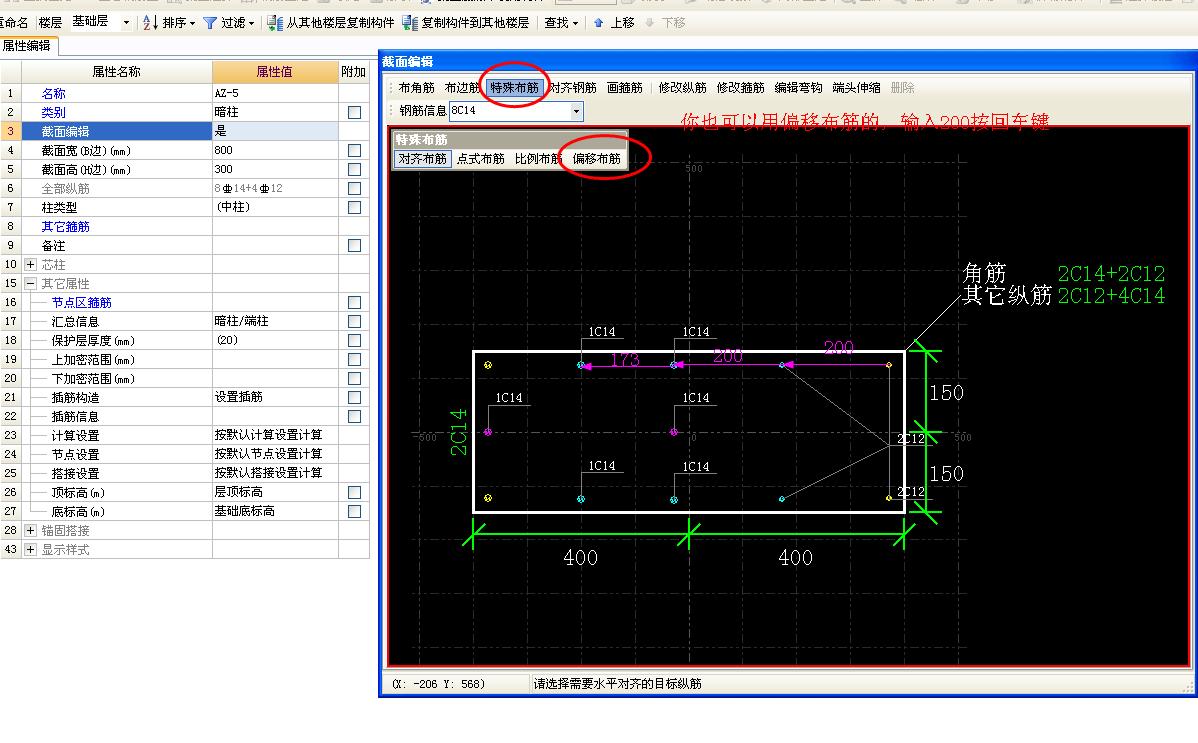Click the 复制构件到其他楼层 icon

coord(410,23)
